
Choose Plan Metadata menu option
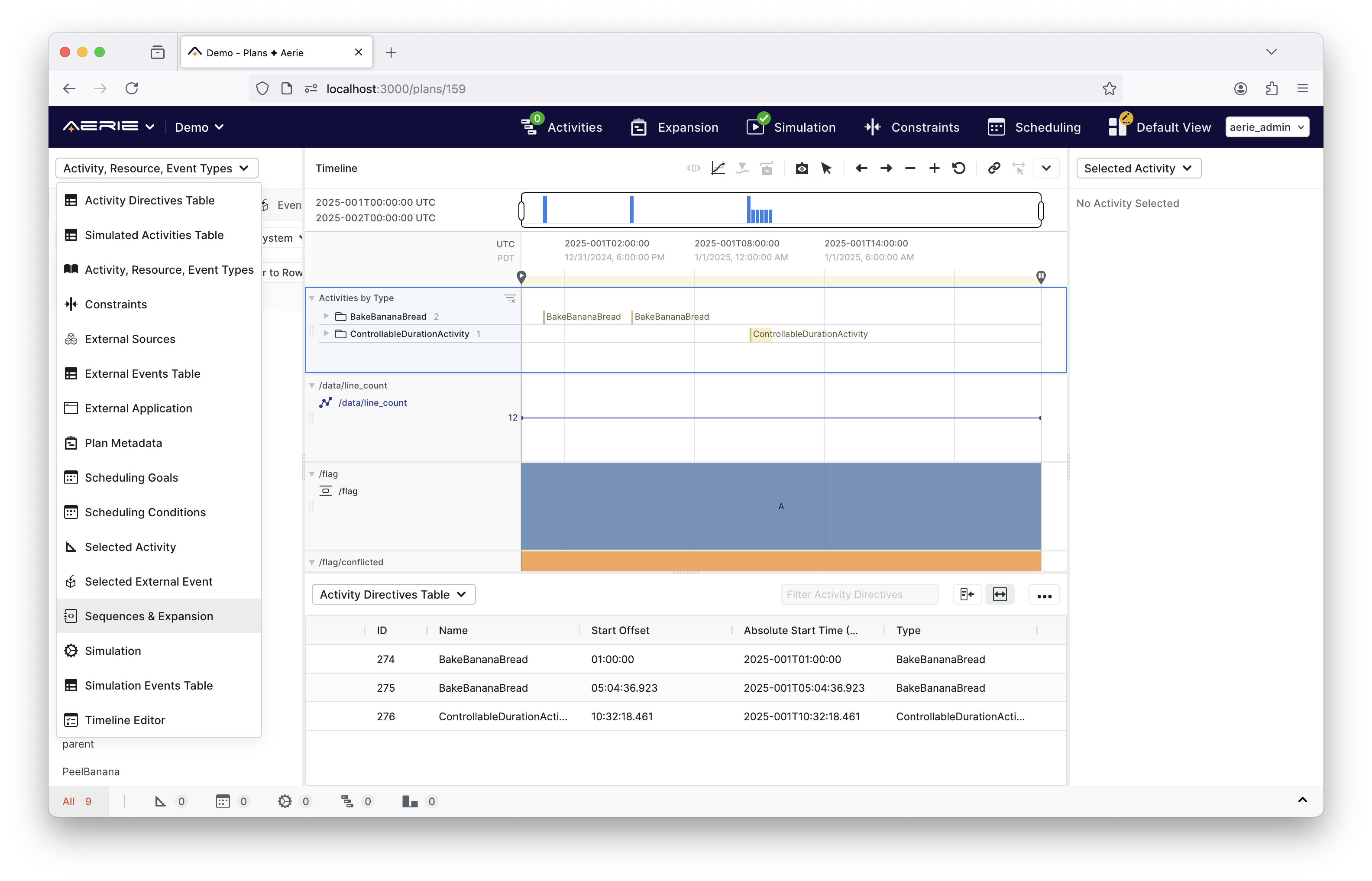point(123,443)
